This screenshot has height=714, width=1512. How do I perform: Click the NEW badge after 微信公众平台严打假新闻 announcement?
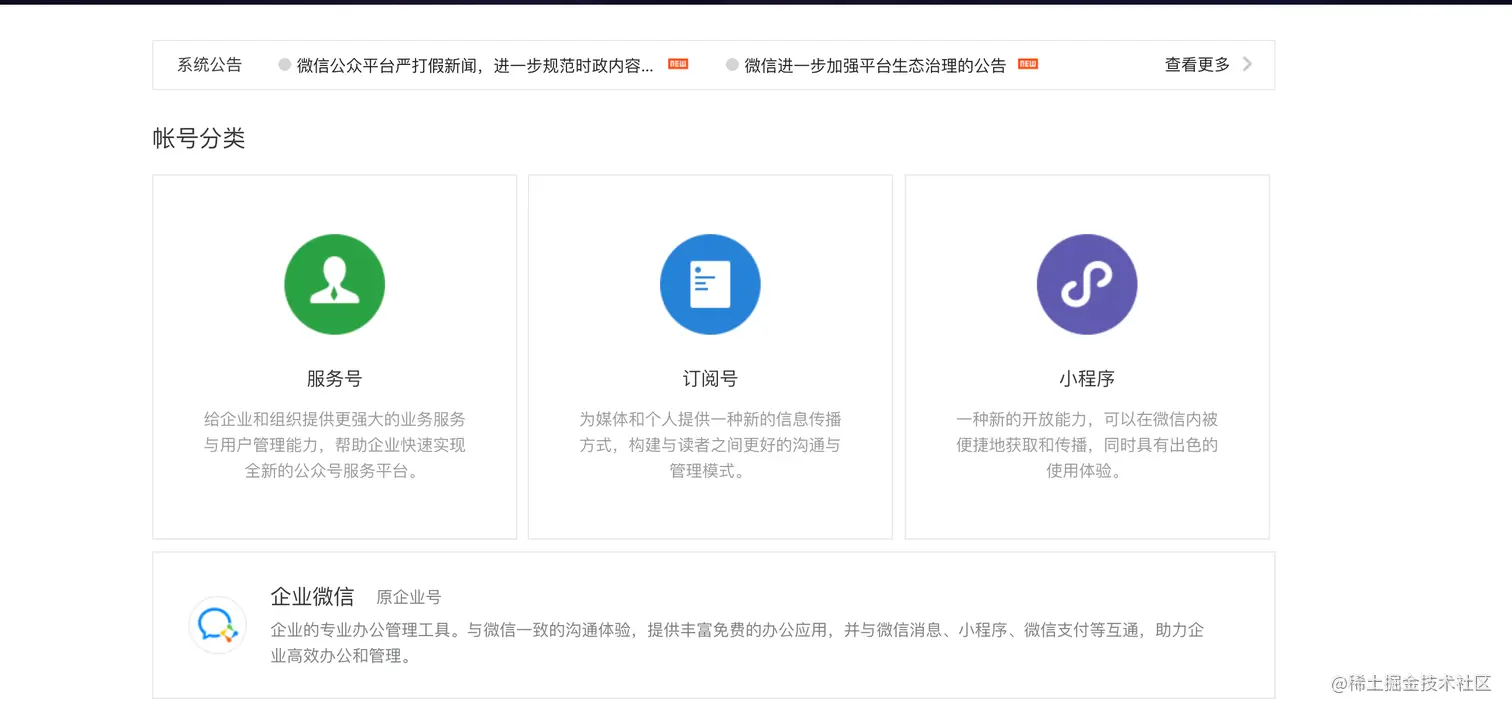pos(678,64)
